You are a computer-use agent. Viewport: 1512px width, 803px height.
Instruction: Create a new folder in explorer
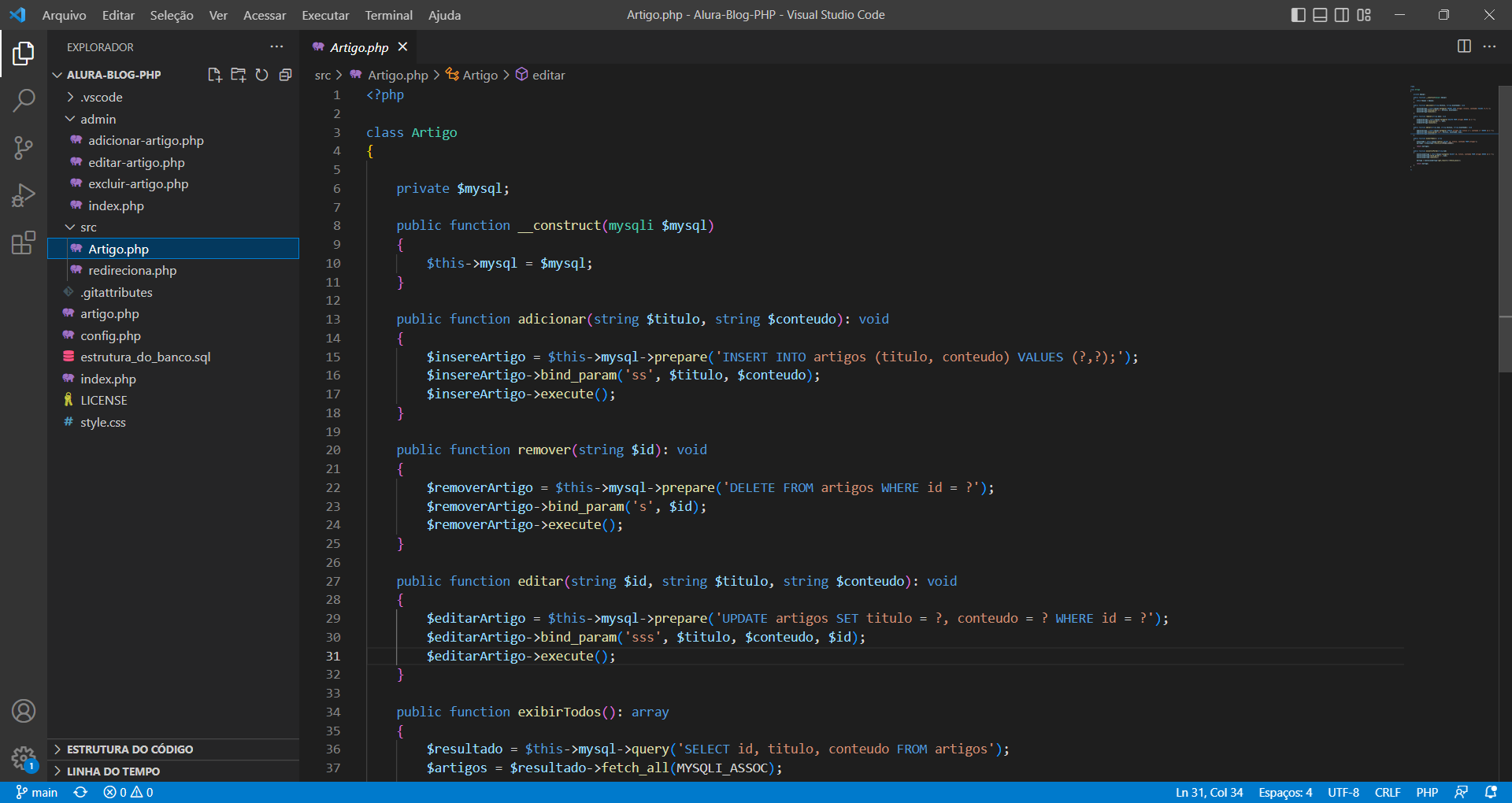point(238,75)
